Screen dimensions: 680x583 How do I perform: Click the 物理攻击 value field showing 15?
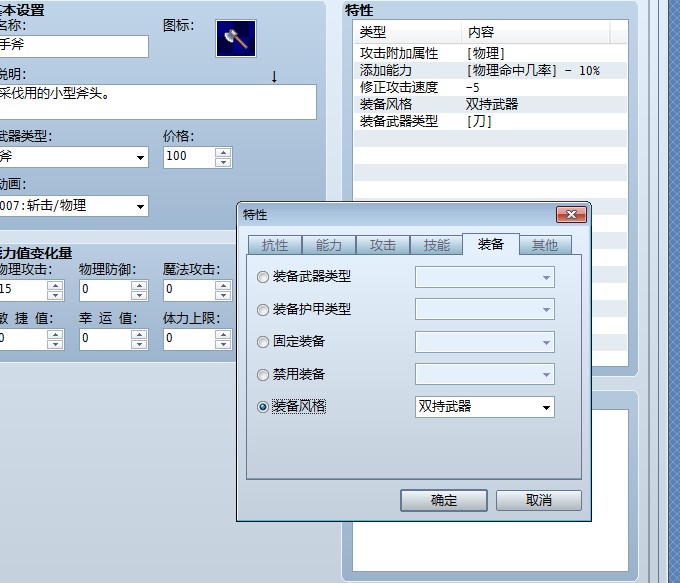[23, 290]
